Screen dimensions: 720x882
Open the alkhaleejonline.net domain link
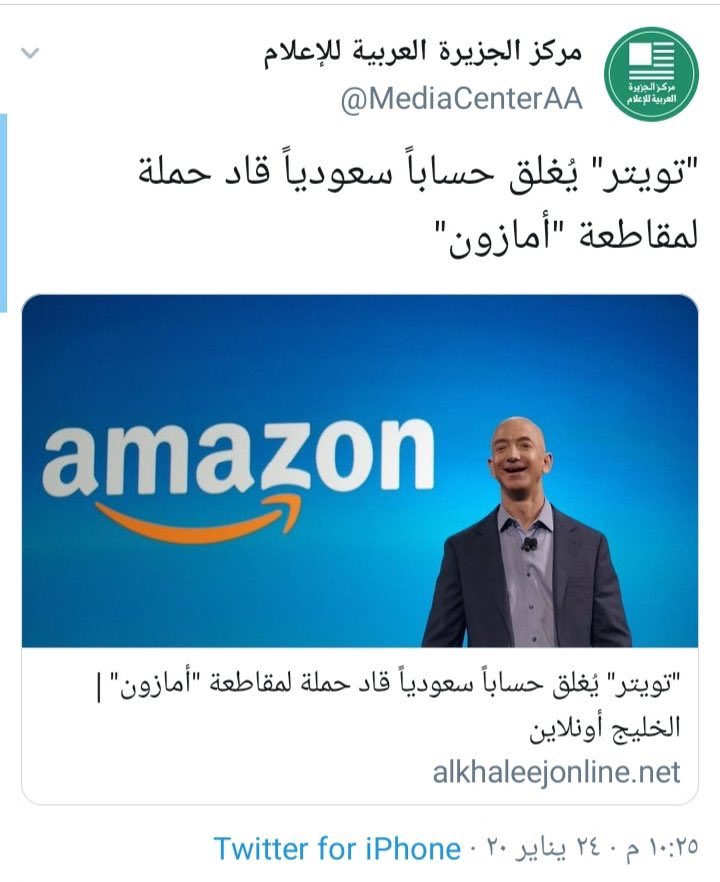(557, 771)
